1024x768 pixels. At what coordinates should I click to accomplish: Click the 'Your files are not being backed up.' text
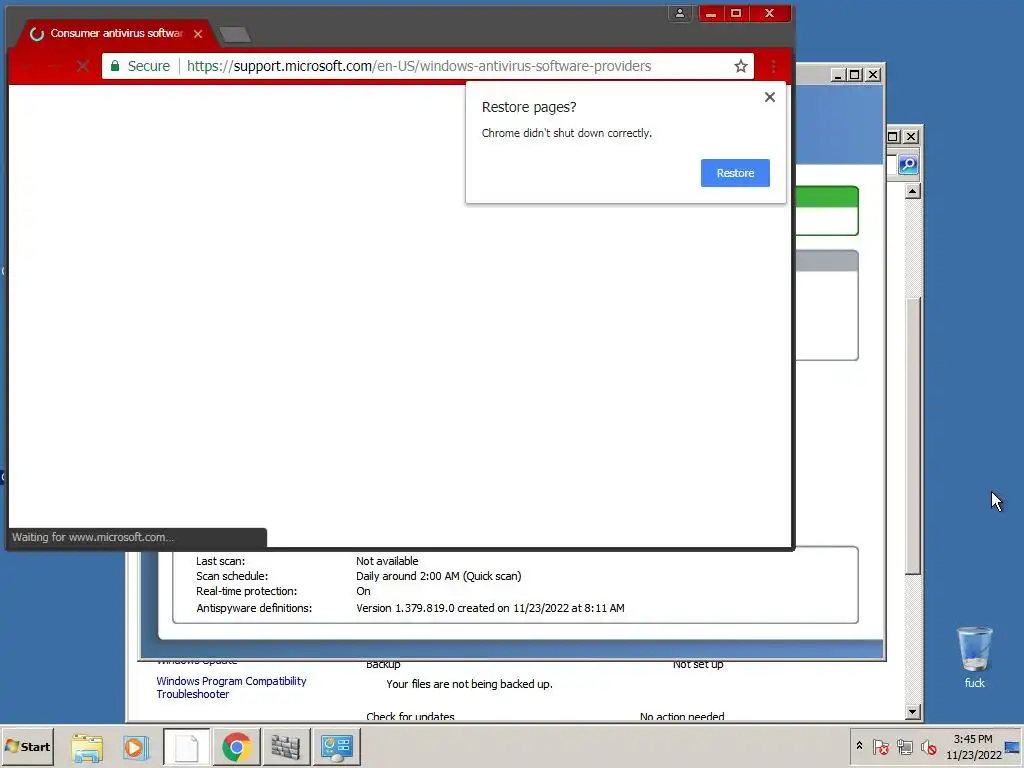[x=469, y=684]
